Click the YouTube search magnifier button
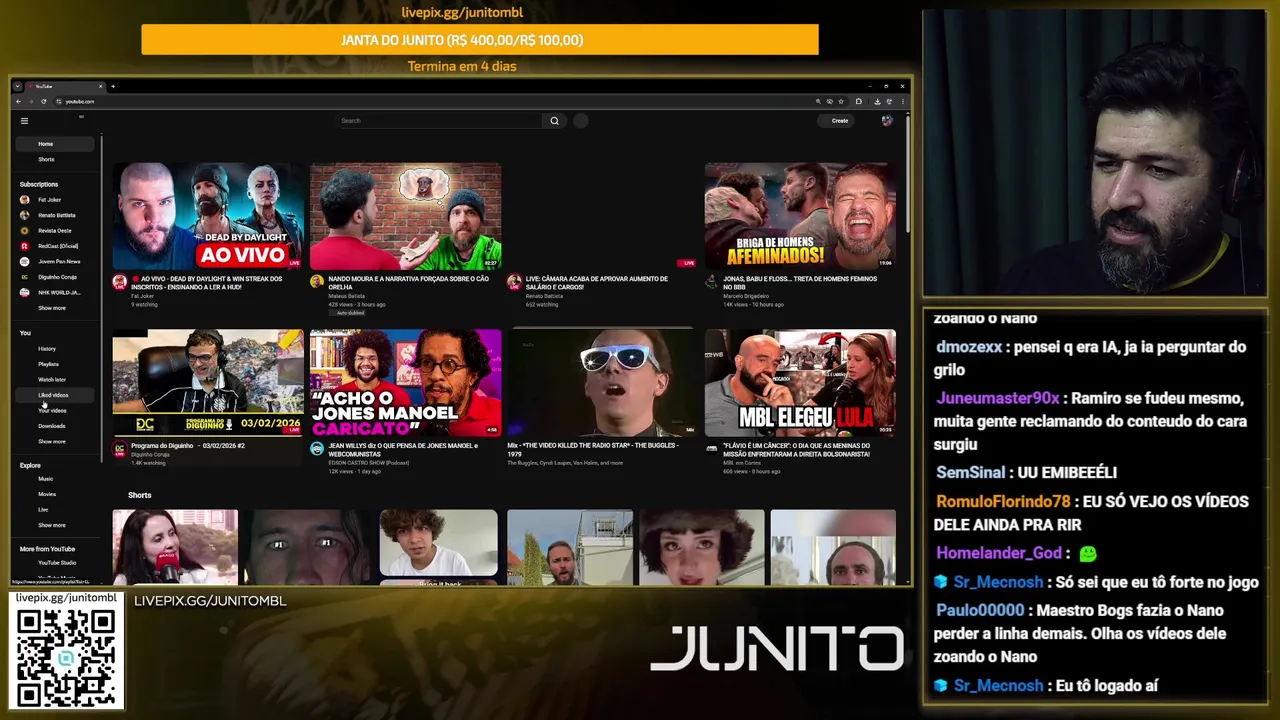 (554, 121)
